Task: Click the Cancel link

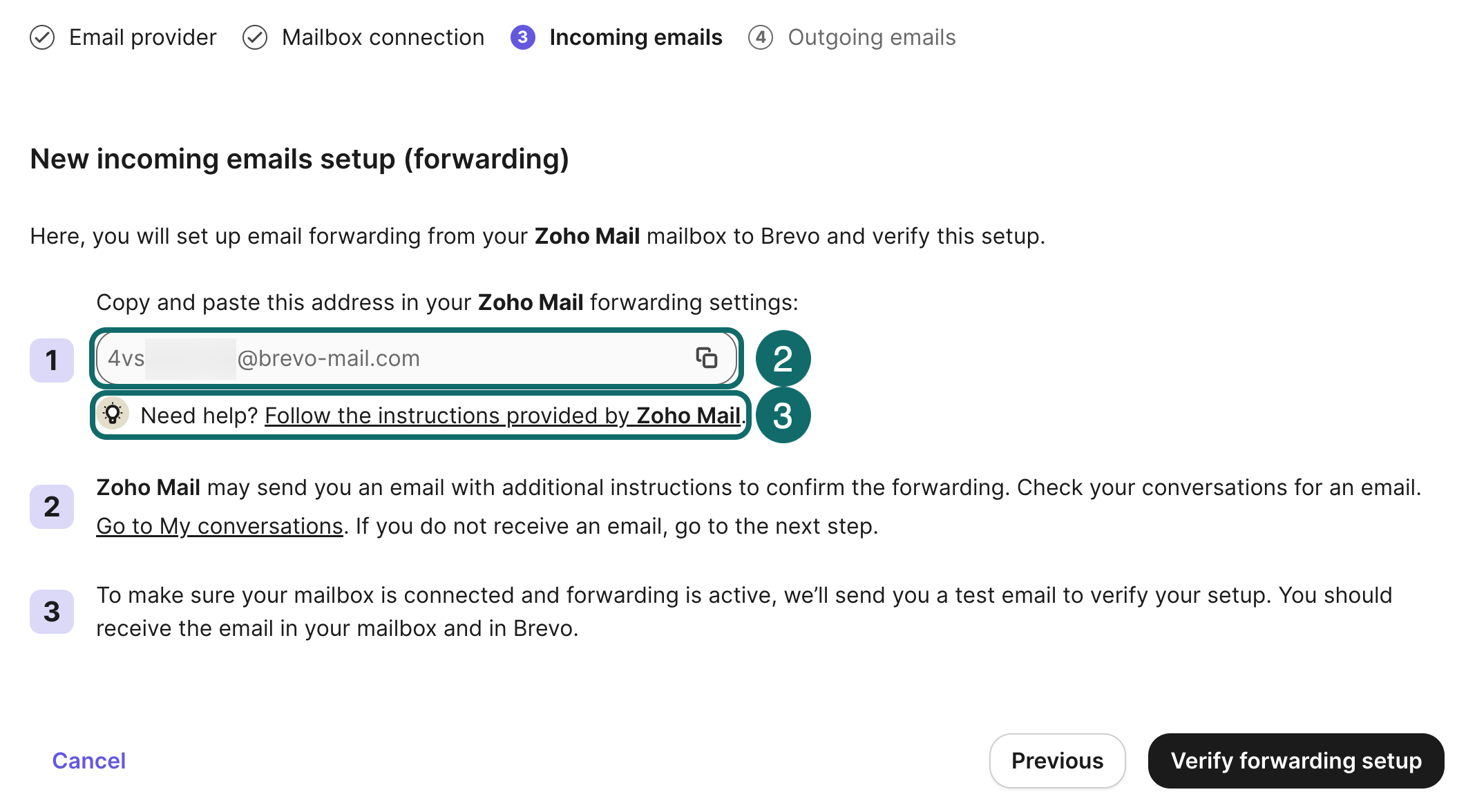Action: tap(88, 761)
